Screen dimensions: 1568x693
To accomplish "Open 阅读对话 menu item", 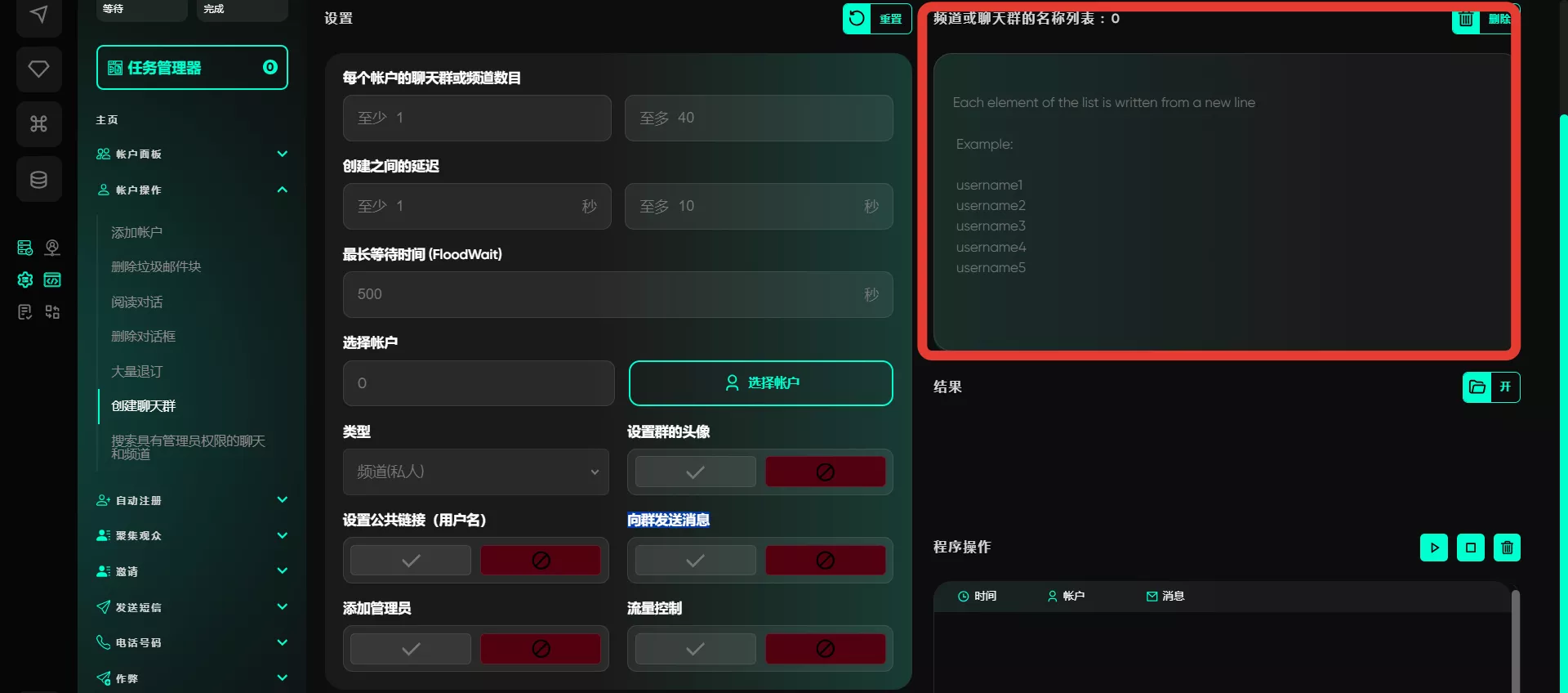I will coord(136,302).
